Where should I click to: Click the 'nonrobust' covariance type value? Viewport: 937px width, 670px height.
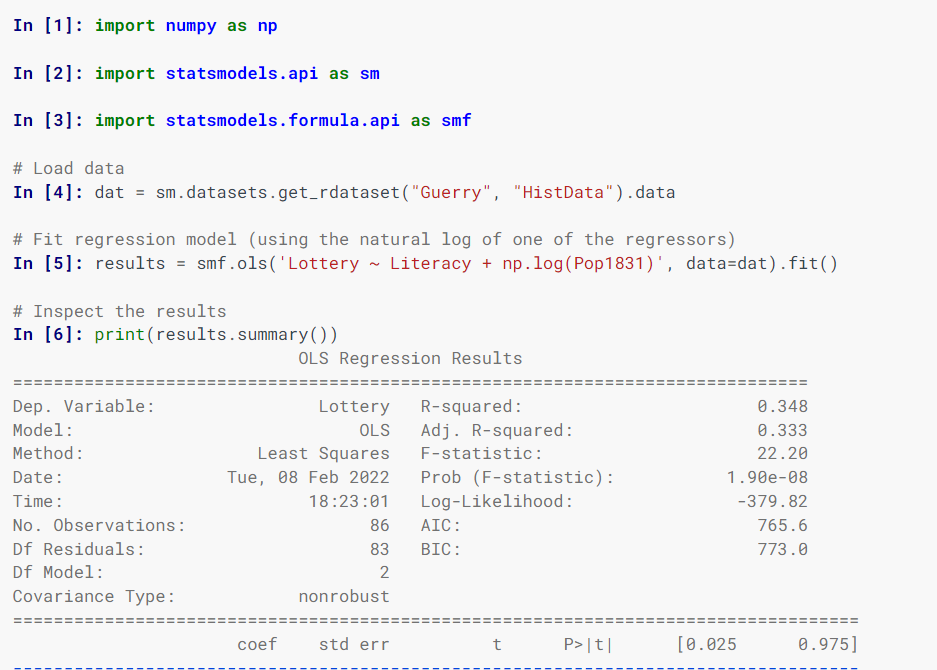(x=344, y=596)
